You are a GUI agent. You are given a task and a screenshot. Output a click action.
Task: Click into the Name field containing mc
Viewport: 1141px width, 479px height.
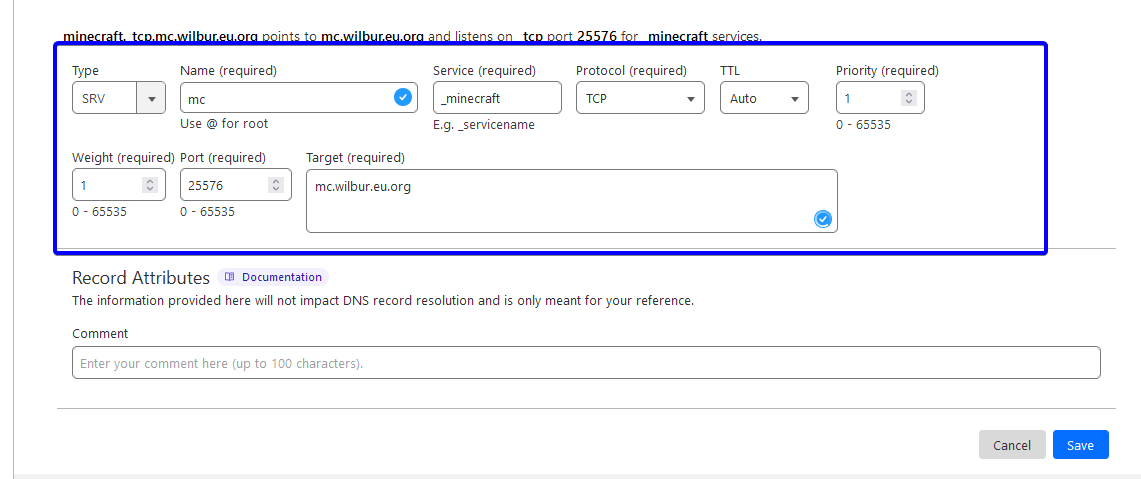(x=285, y=98)
